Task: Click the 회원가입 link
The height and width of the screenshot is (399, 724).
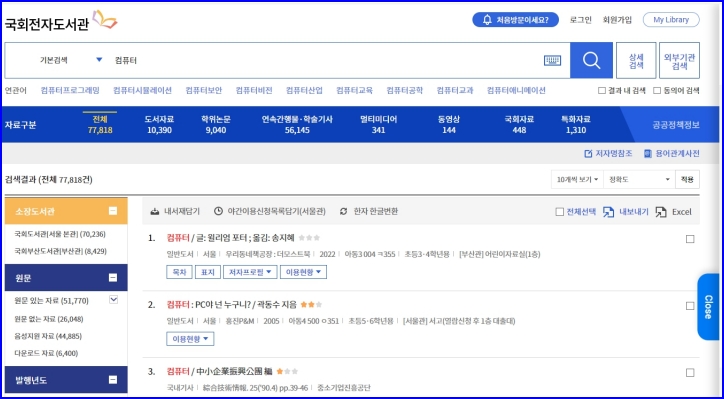Action: tap(617, 20)
